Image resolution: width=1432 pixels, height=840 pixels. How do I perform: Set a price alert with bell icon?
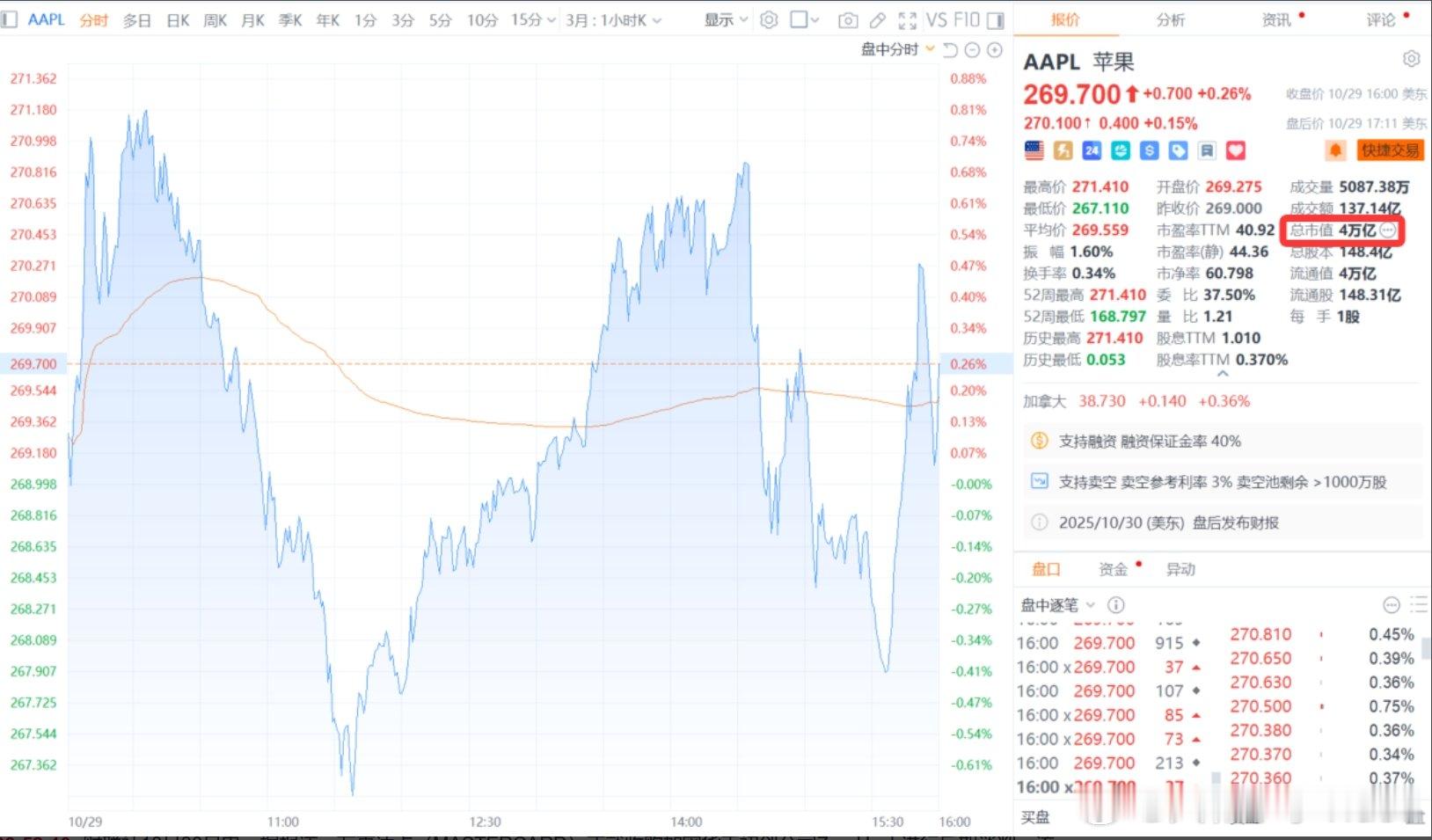[1335, 150]
